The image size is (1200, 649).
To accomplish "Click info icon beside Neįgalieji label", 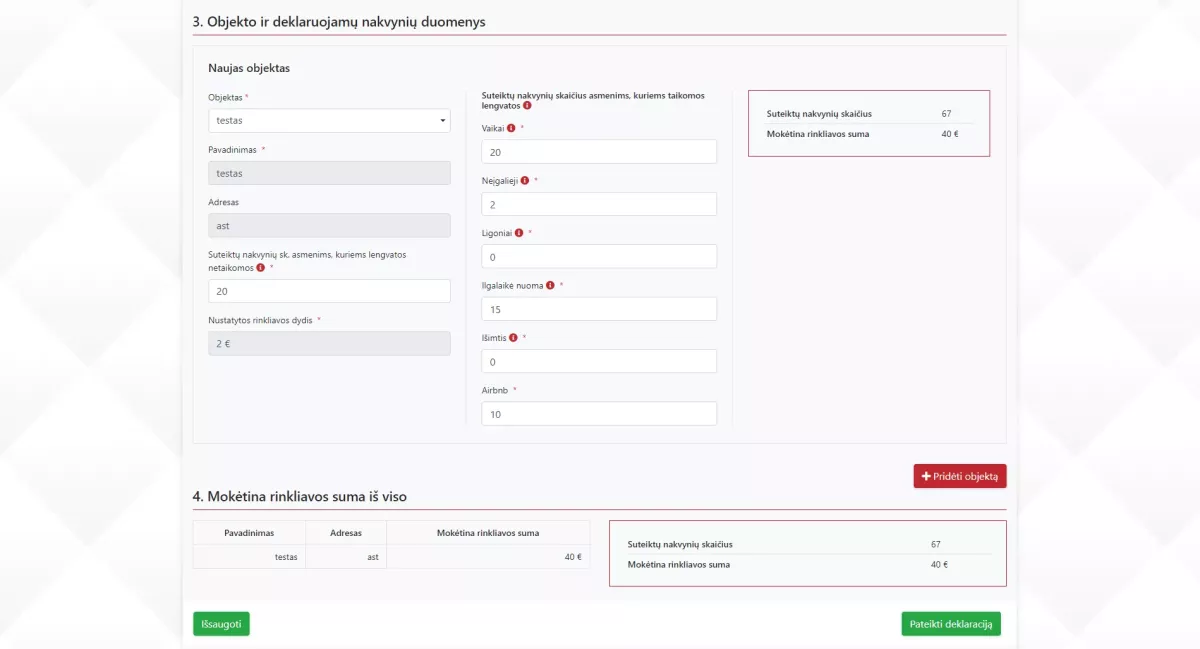I will click(525, 180).
